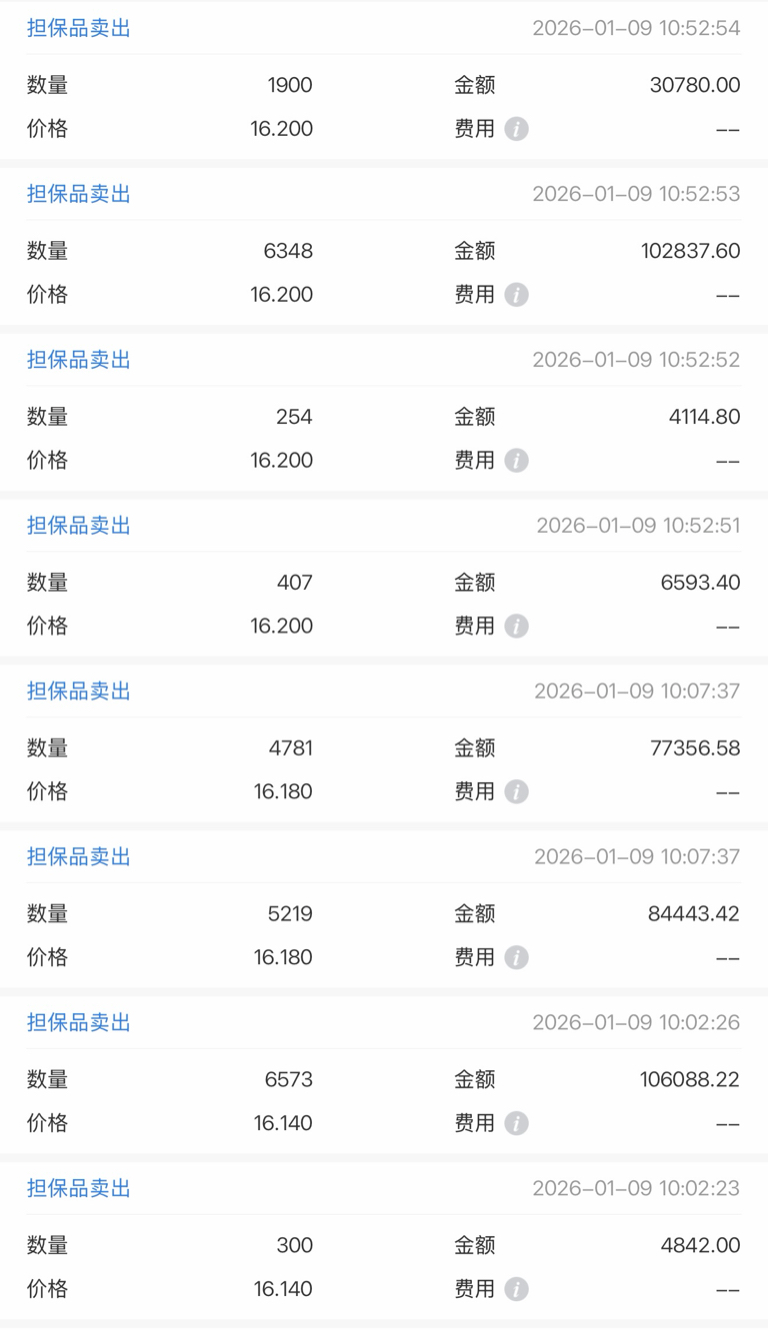Select the amount 102837.60 value
This screenshot has height=1331, width=768.
point(691,251)
